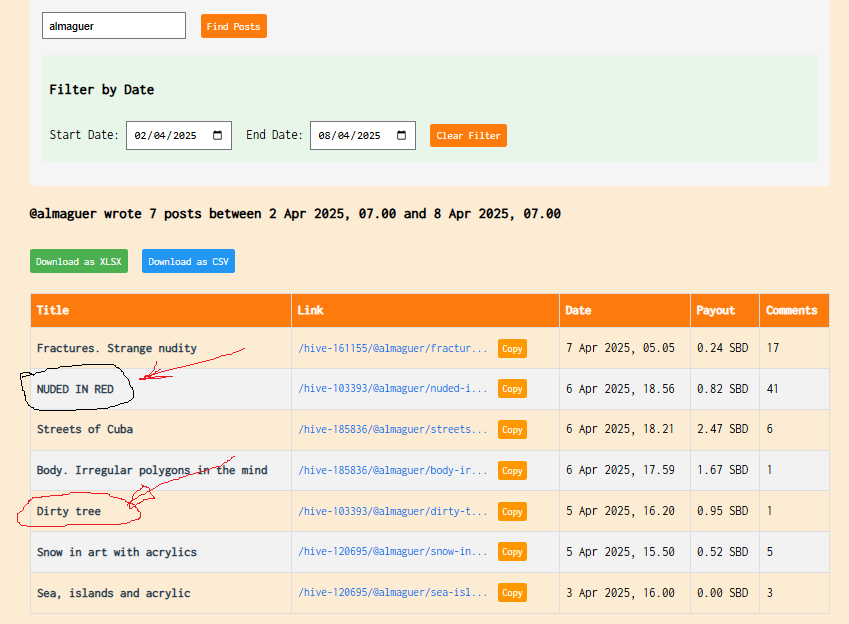Click Download as XLSX button
This screenshot has height=624, width=849.
click(x=79, y=261)
